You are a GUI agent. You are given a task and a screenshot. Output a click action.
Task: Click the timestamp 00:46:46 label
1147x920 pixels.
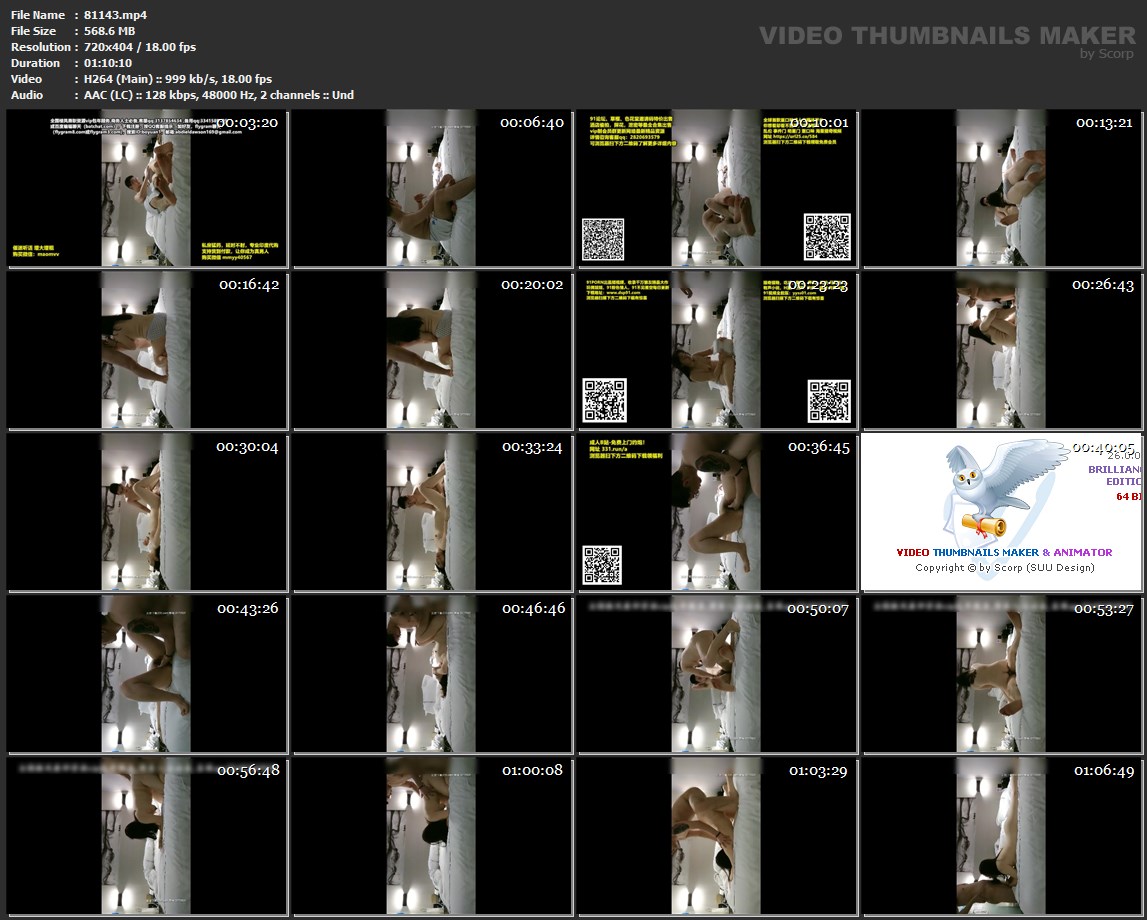click(533, 608)
